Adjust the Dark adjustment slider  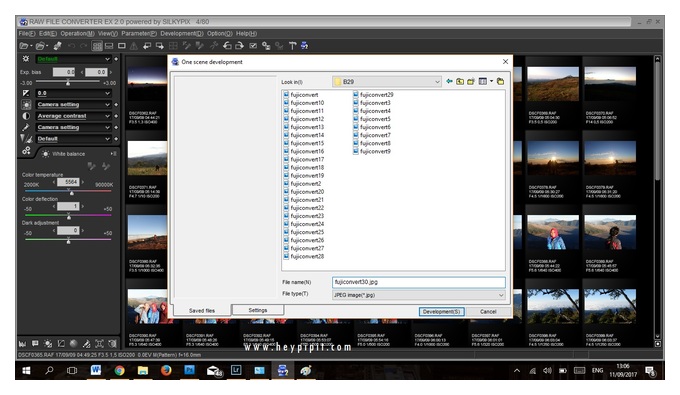coord(68,239)
